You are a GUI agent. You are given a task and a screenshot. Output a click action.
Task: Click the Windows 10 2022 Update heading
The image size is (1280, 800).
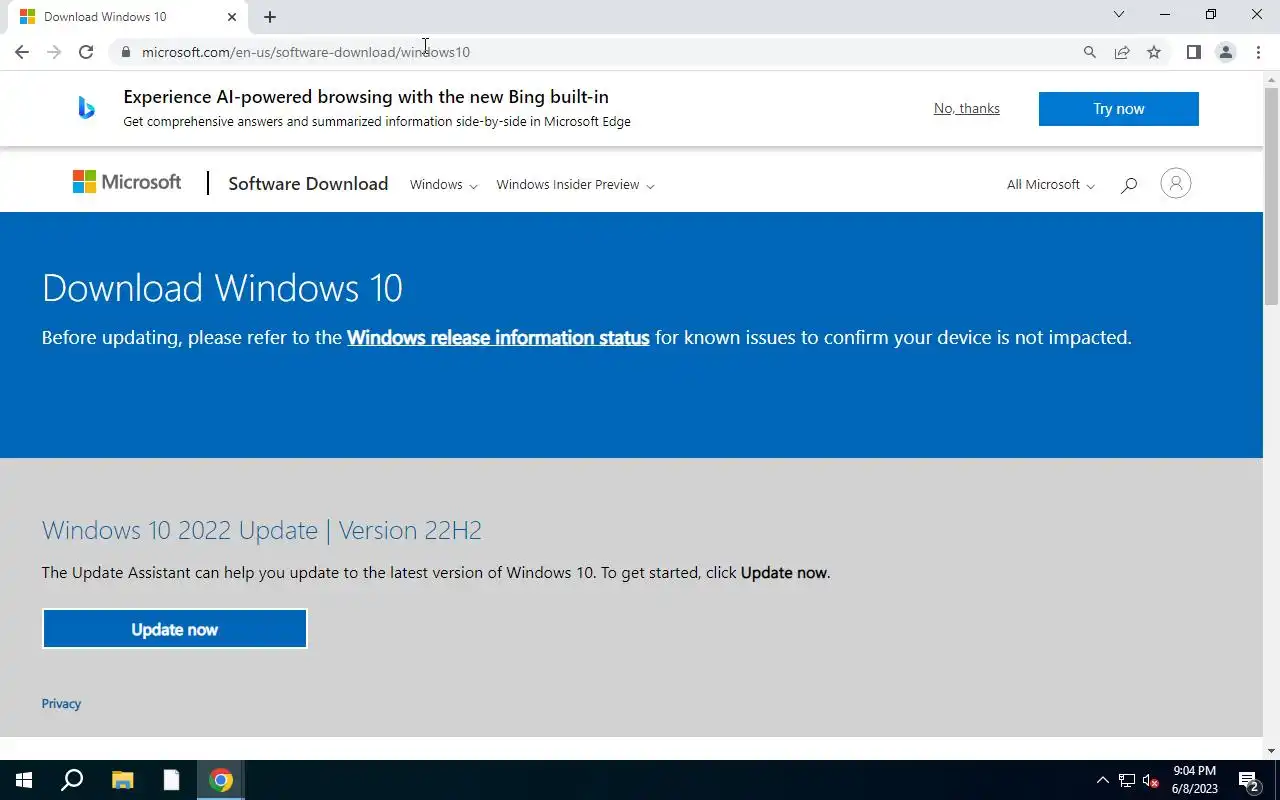tap(262, 530)
